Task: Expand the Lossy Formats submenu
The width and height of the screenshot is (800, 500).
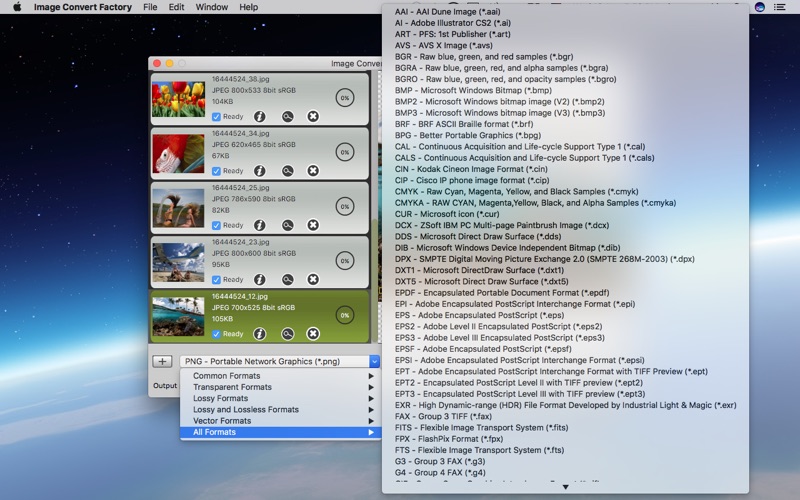Action: [281, 398]
